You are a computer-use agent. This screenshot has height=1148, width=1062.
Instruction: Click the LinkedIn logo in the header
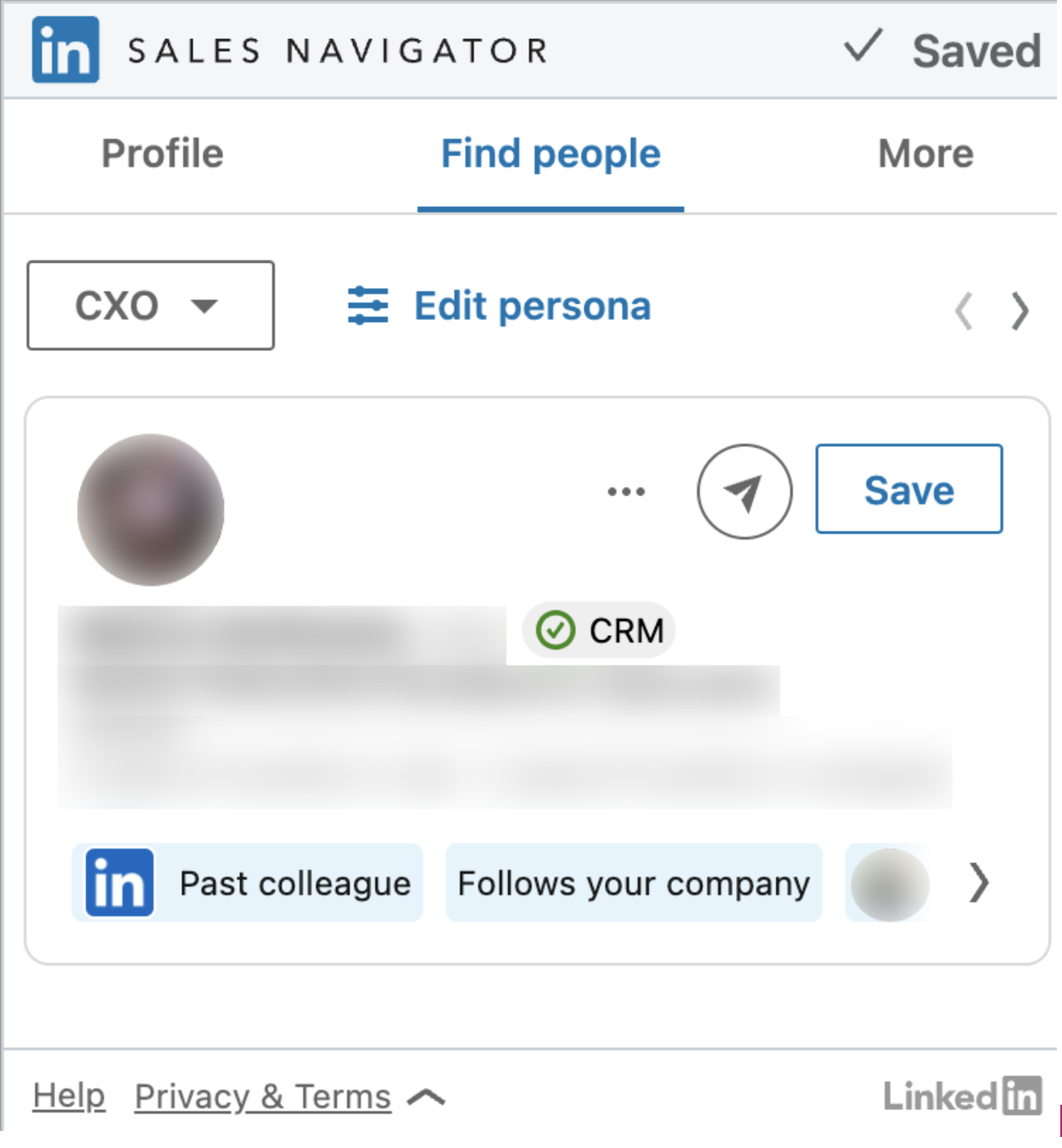64,51
